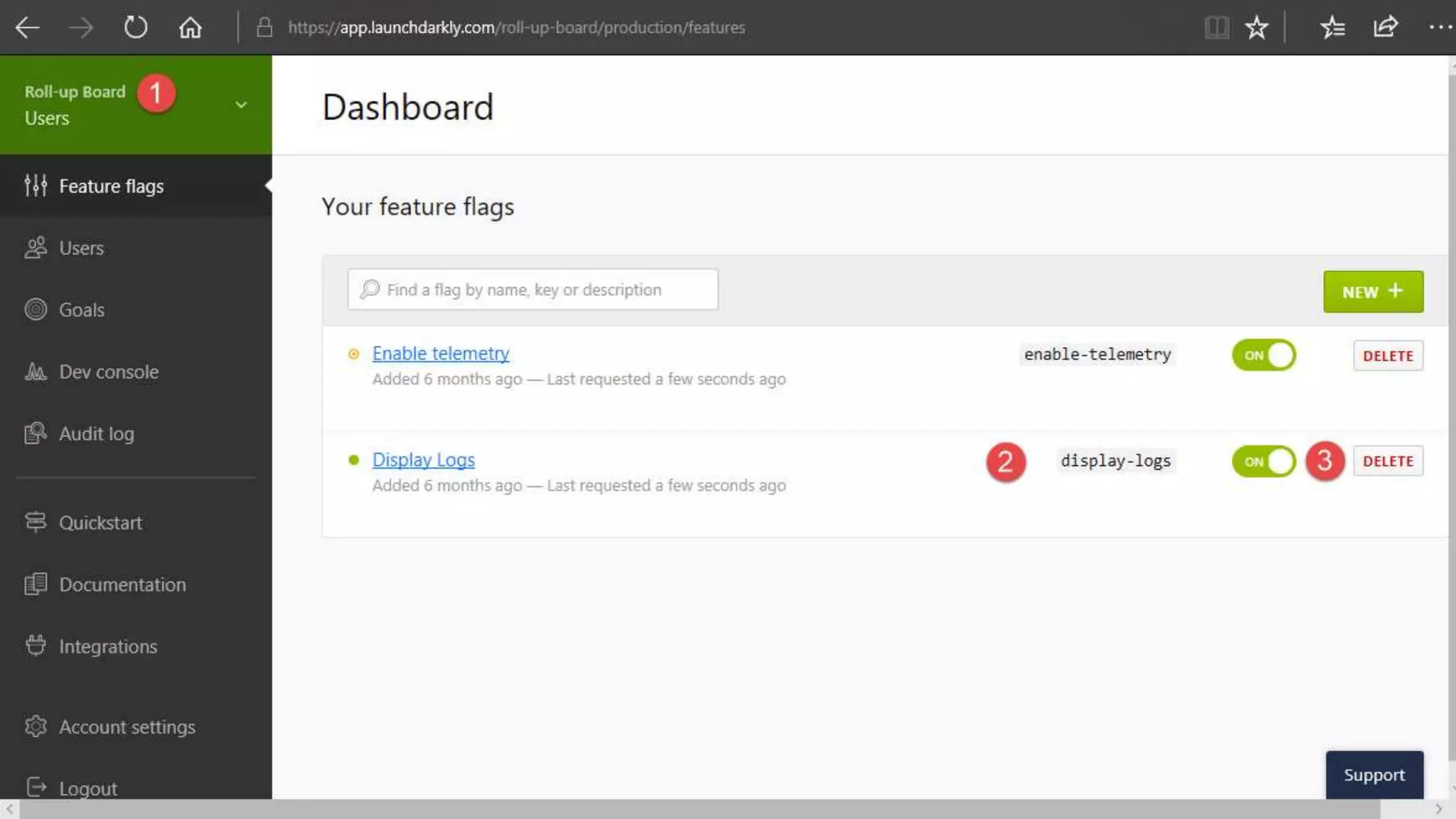The height and width of the screenshot is (819, 1456).
Task: Click the horizontal scrollbar at bottom
Action: pyautogui.click(x=700, y=809)
